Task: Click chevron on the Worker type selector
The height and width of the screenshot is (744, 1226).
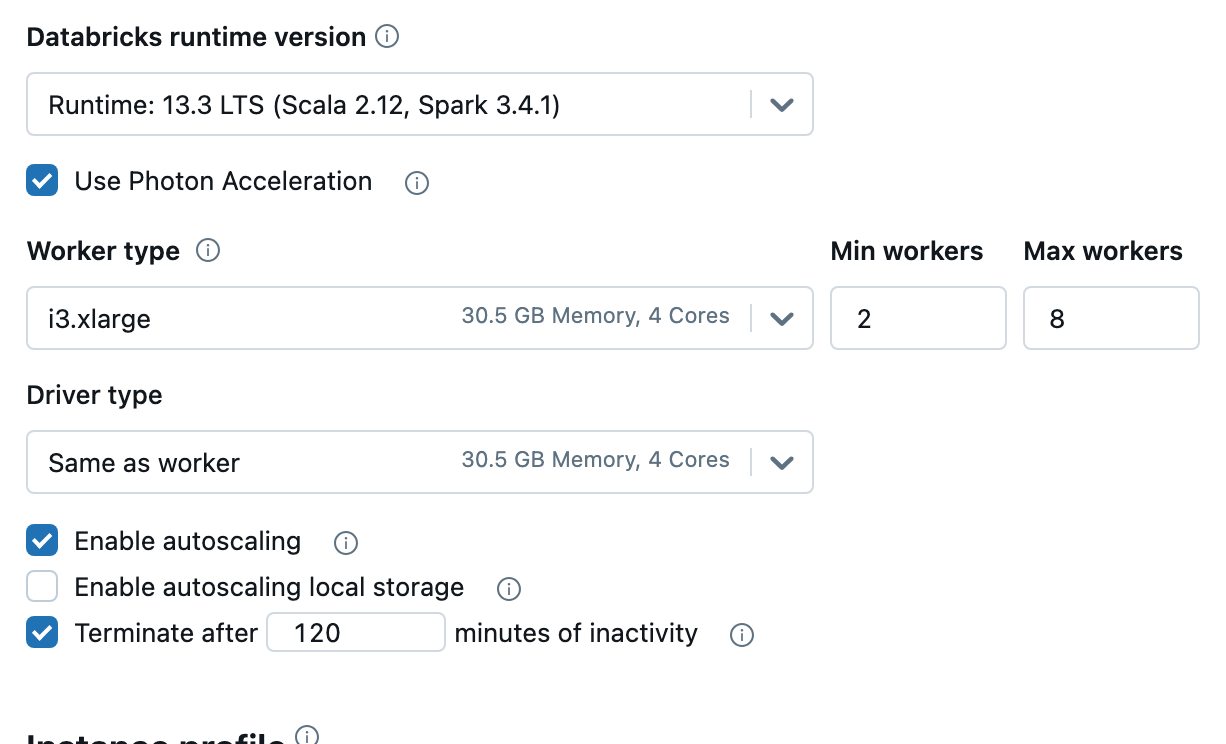Action: 782,319
